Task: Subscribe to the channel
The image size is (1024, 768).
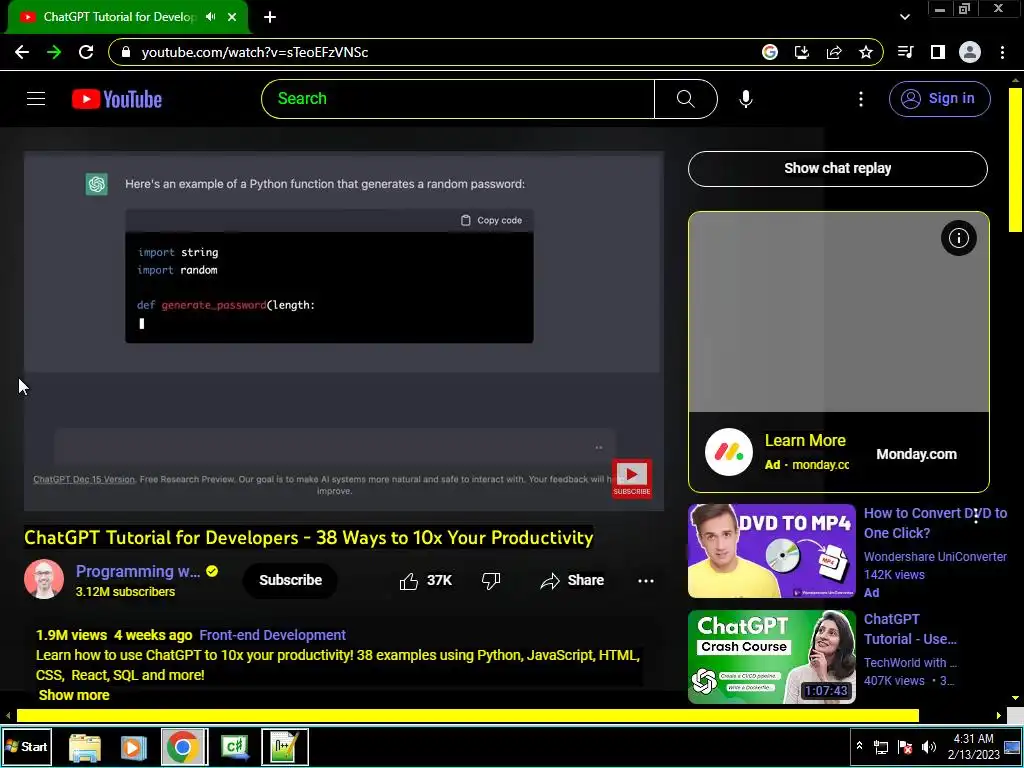Action: tap(291, 580)
